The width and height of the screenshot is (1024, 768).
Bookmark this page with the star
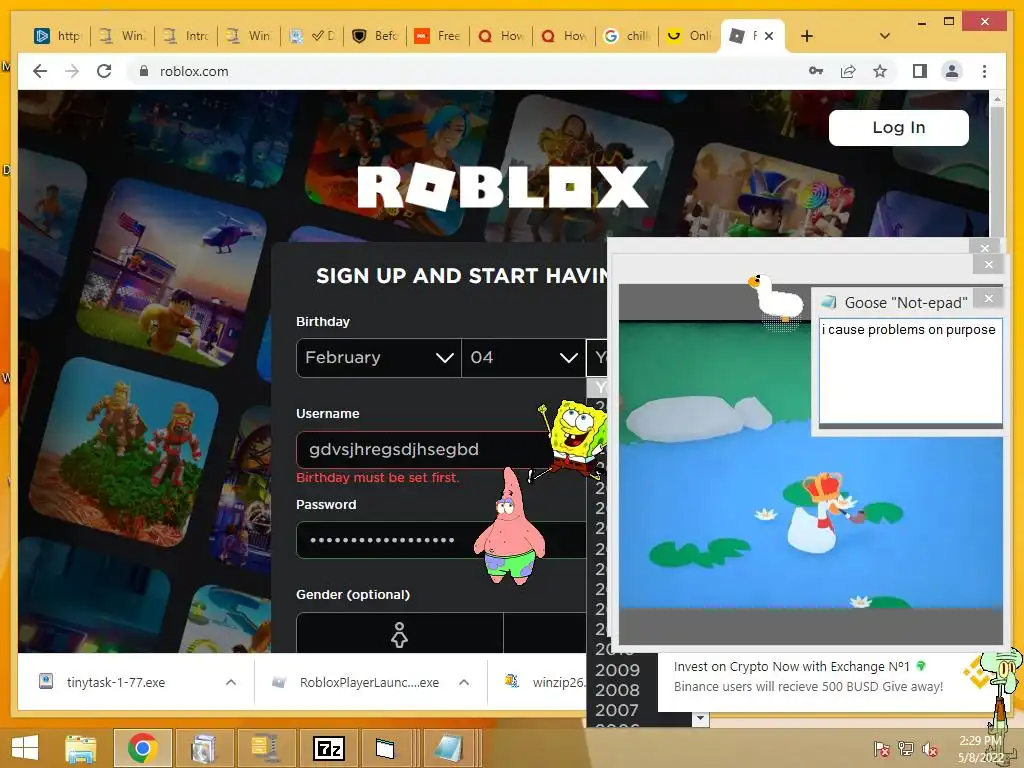click(x=880, y=71)
